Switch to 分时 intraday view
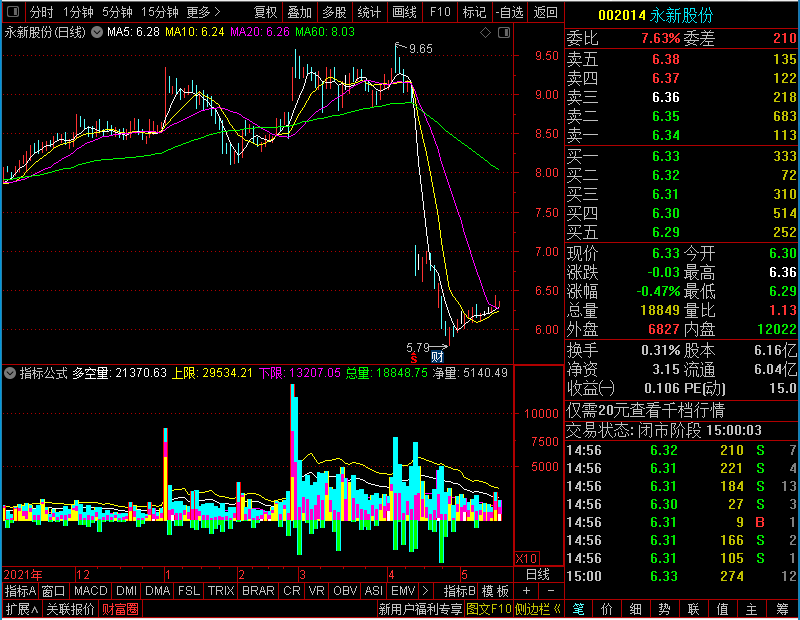This screenshot has height=620, width=800. pos(42,12)
